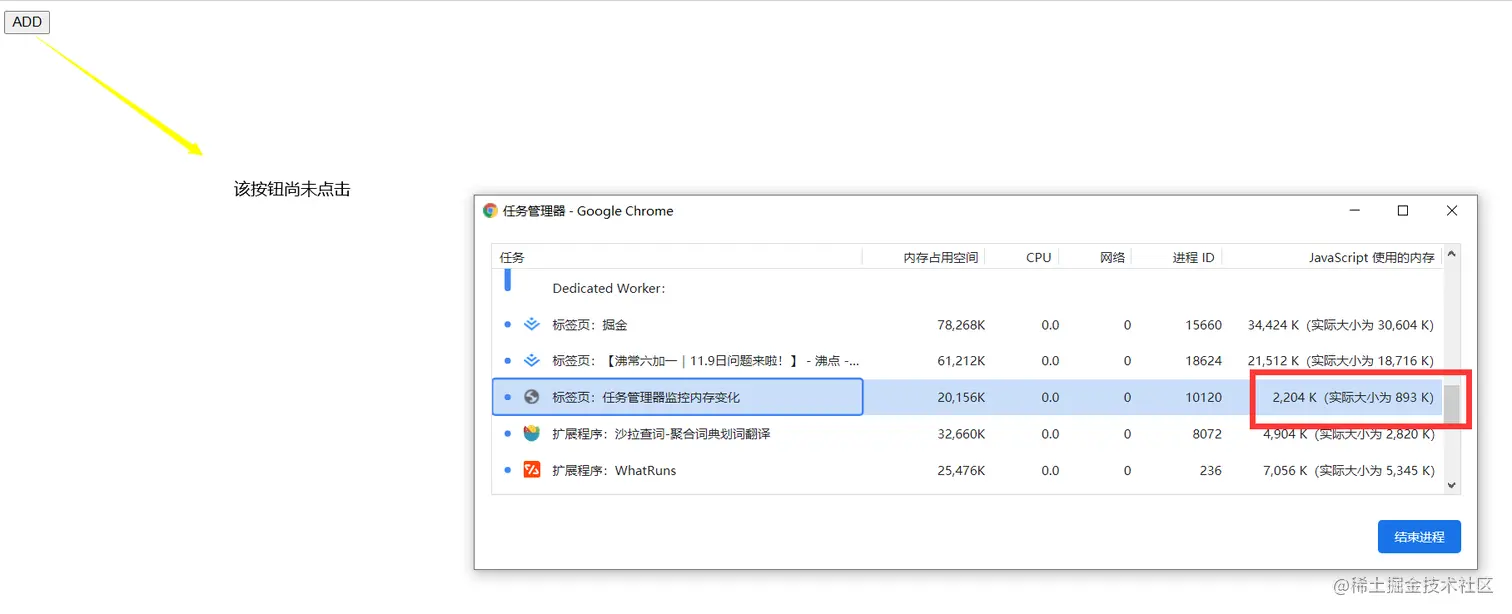
Task: Click the 沙拉查词 extension icon
Action: 532,433
